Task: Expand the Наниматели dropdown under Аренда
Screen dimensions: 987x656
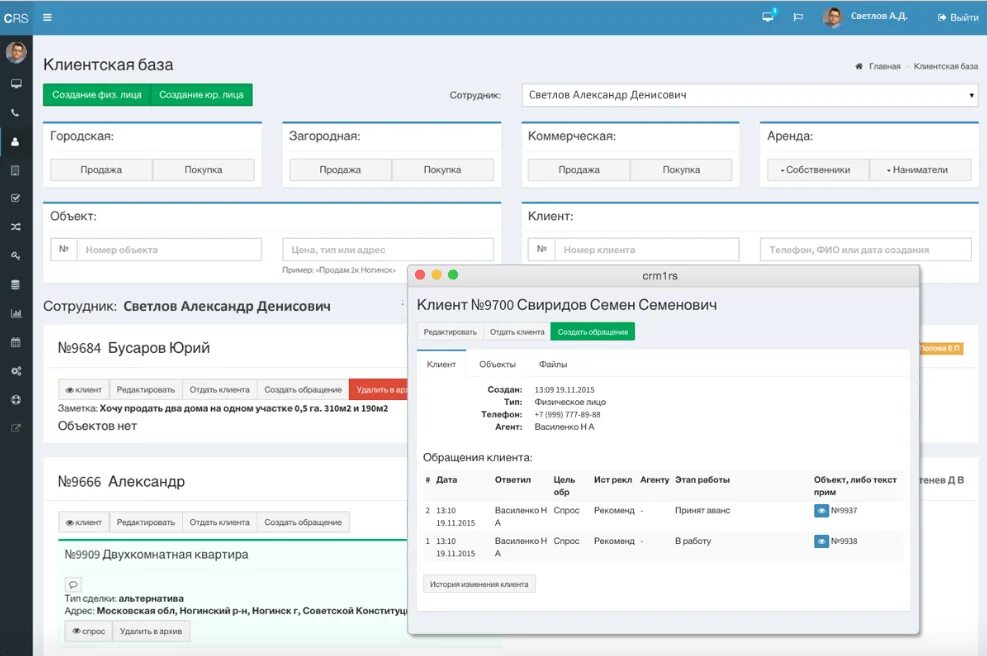Action: tap(920, 170)
